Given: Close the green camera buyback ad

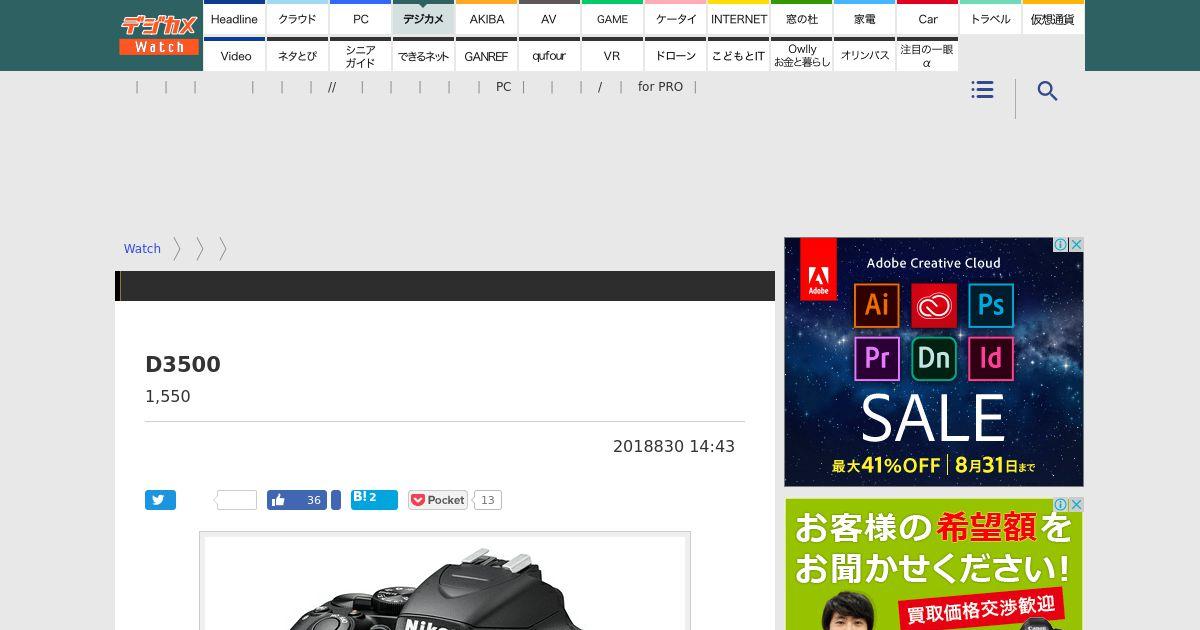Looking at the screenshot, I should pos(1076,505).
